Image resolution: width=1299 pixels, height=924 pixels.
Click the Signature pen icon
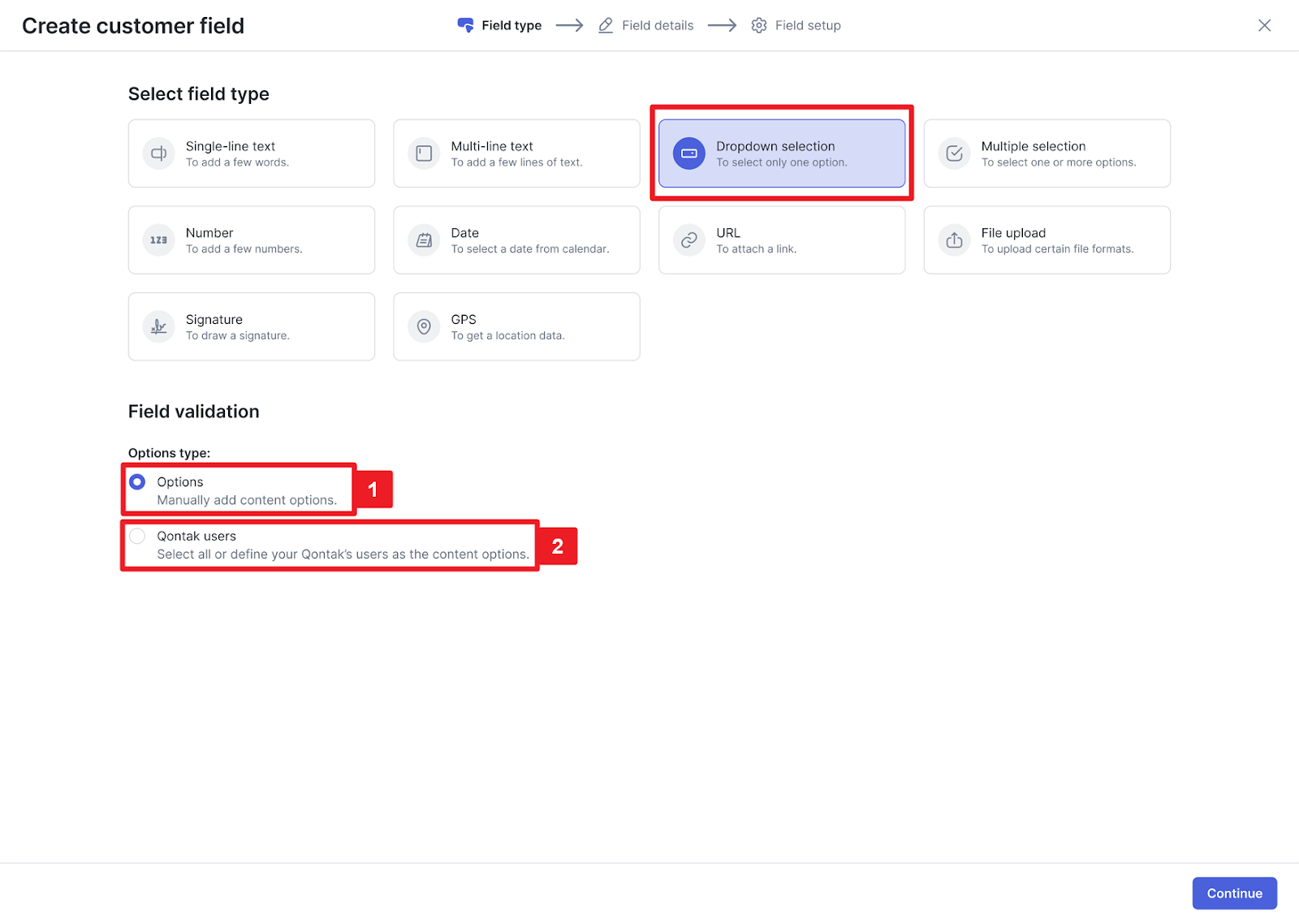point(159,326)
